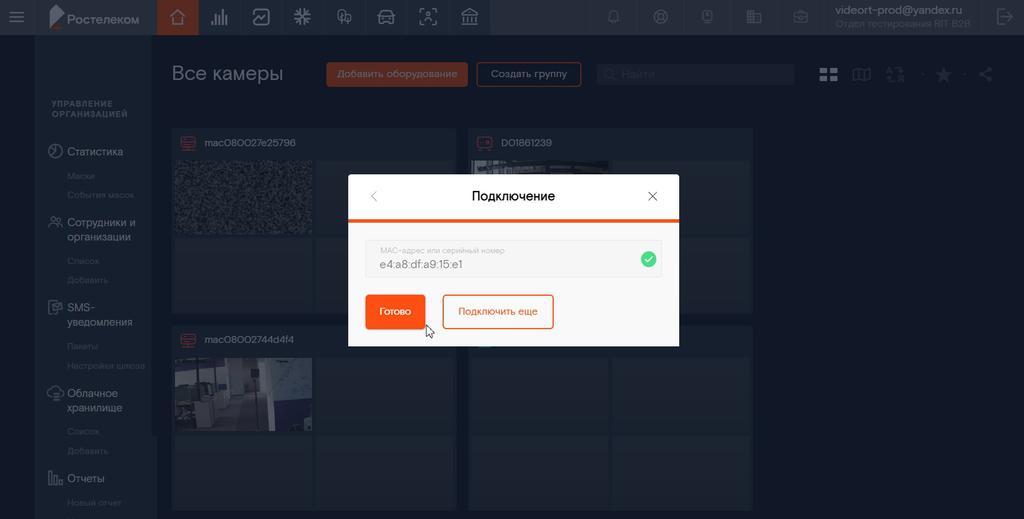Viewport: 1024px width, 519px height.
Task: Click the green checkmark validation icon
Action: [648, 259]
